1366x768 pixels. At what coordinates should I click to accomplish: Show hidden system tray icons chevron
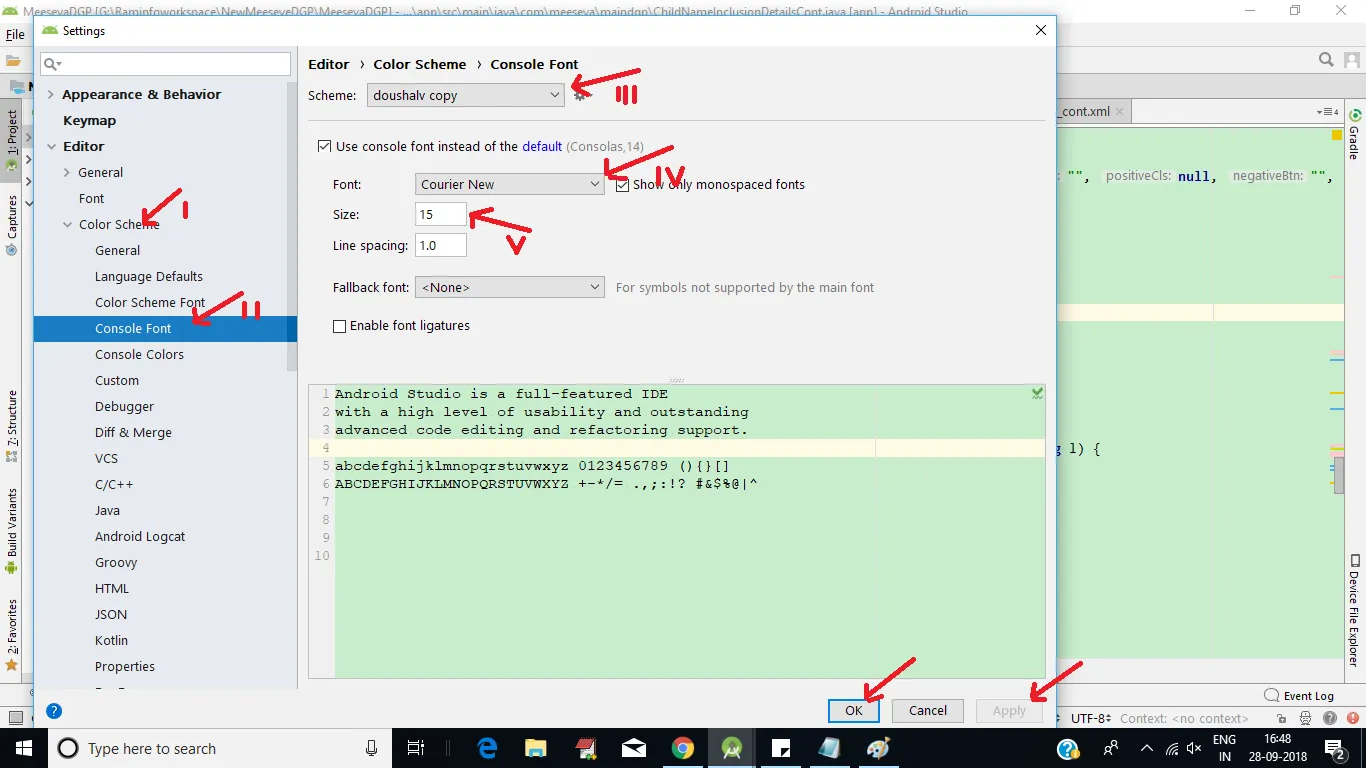coord(1145,748)
